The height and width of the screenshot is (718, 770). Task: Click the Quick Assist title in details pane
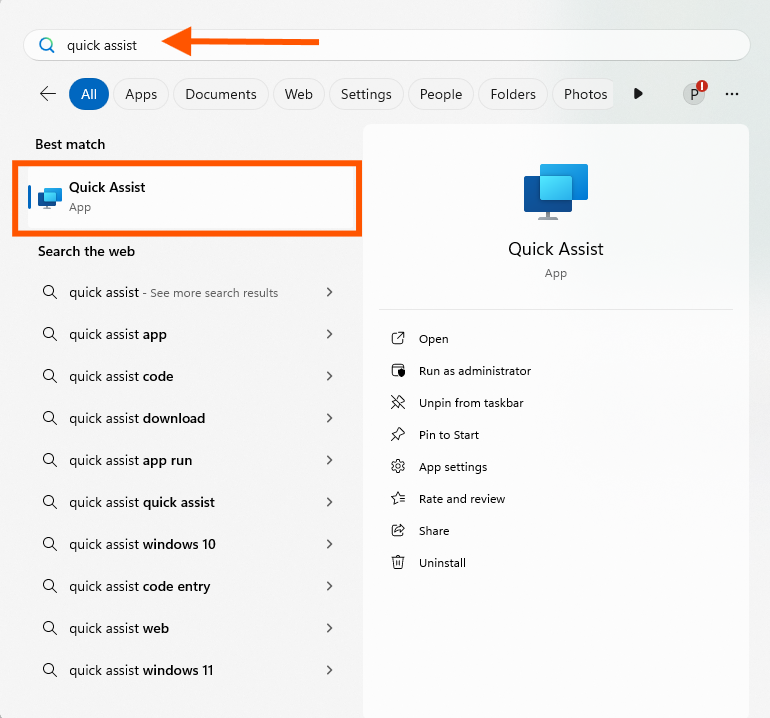555,249
